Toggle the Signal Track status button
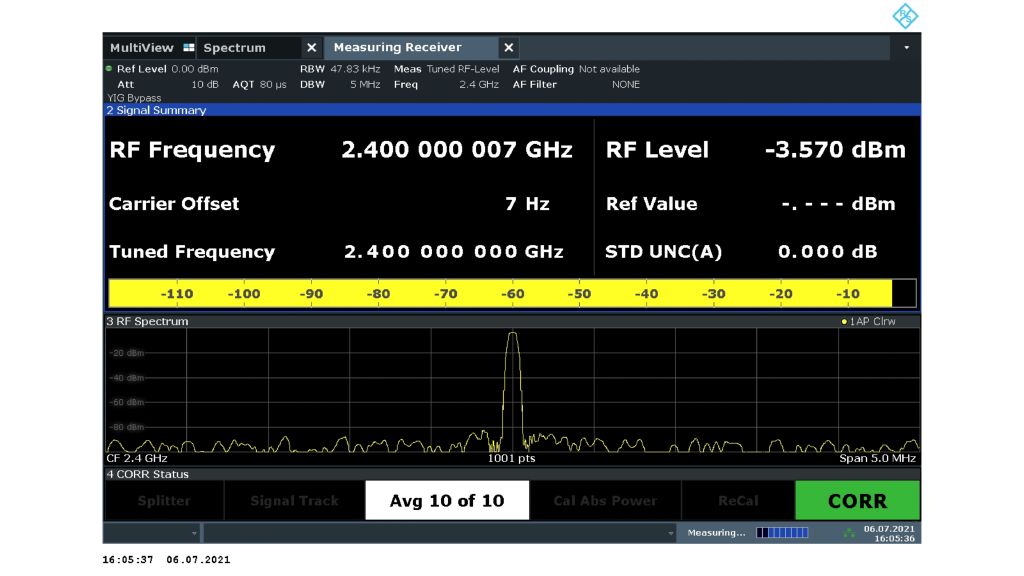 point(294,501)
